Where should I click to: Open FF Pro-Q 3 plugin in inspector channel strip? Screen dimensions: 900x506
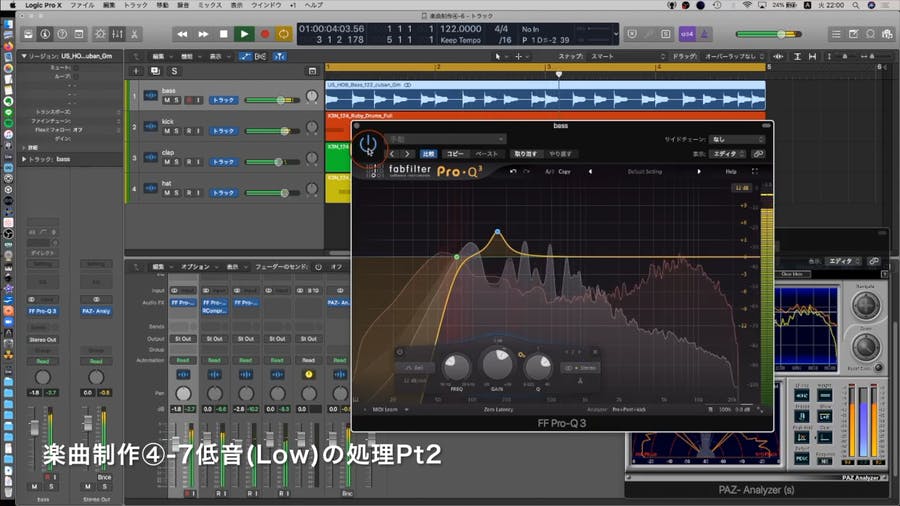click(x=43, y=311)
